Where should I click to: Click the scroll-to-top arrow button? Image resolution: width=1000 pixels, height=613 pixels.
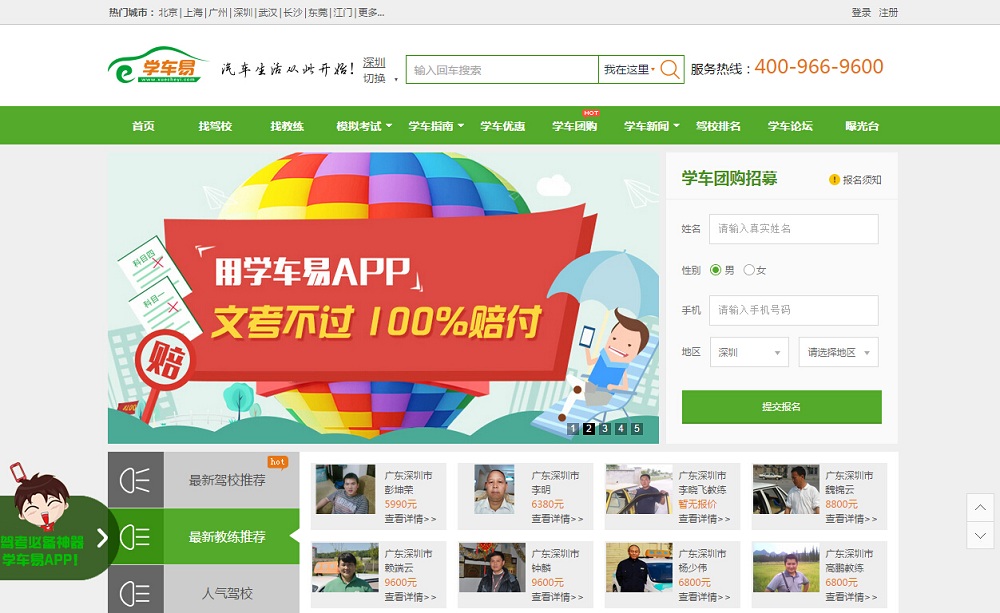click(x=980, y=508)
